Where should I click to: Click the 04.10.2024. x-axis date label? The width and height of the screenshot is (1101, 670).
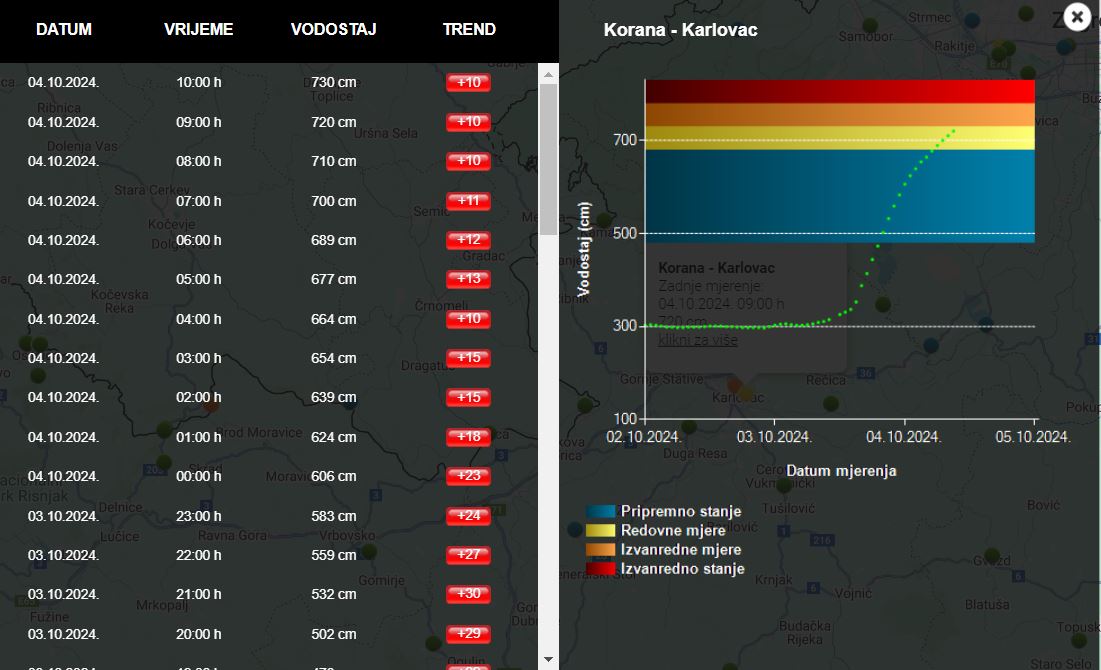click(x=903, y=437)
